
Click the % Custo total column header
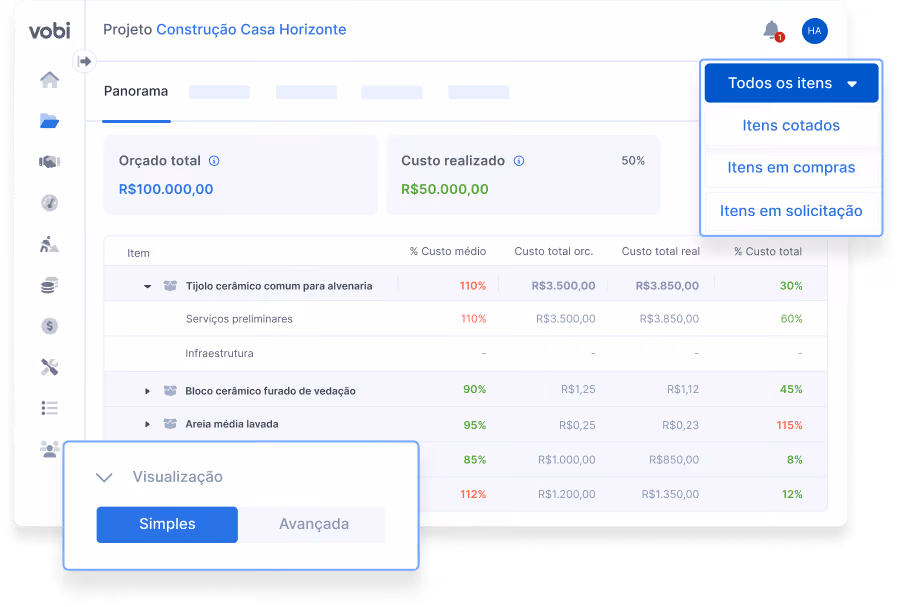coord(768,251)
